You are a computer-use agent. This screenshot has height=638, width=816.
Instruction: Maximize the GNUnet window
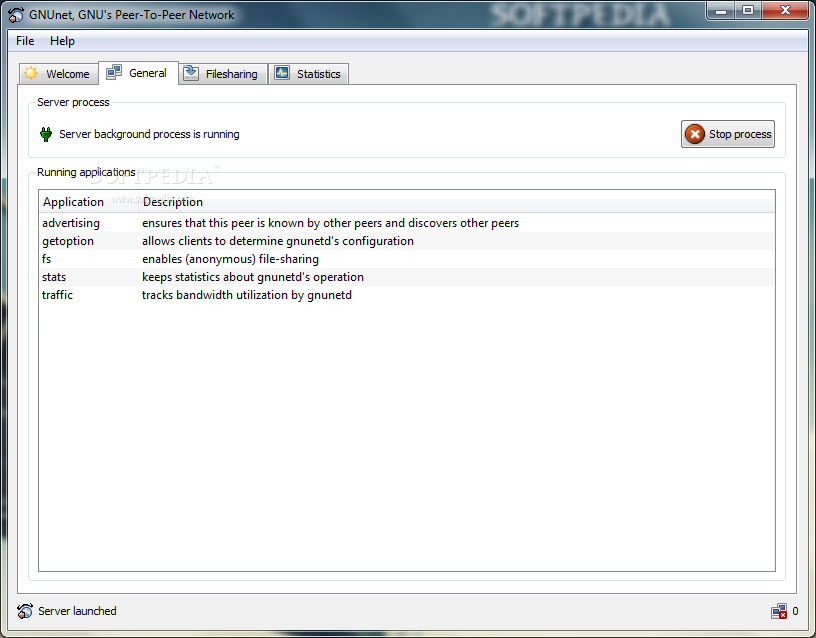click(748, 10)
